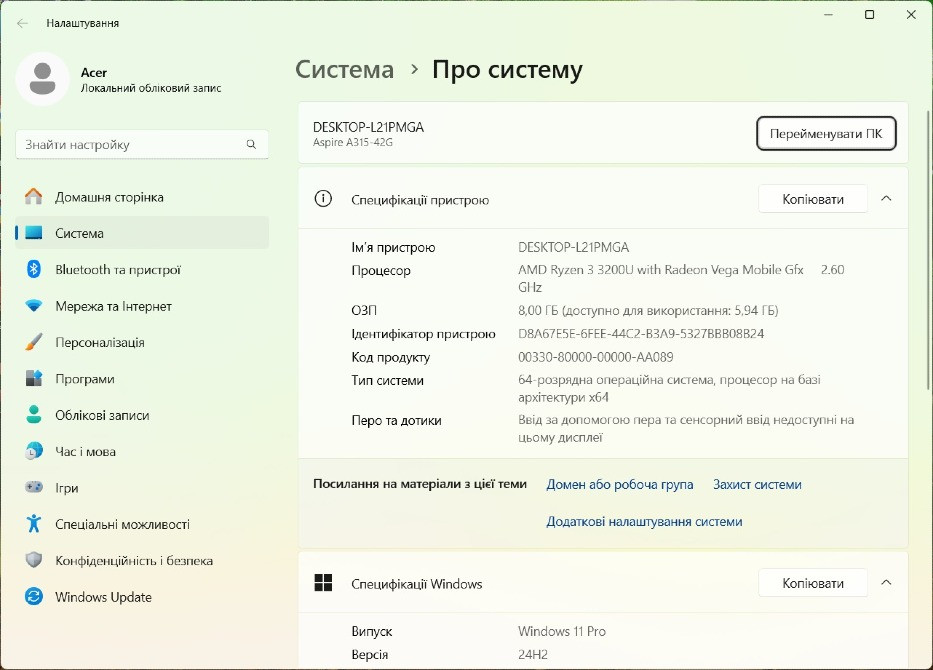Collapse the Специфікації пристрою section
Viewport: 933px width, 670px height.
pyautogui.click(x=886, y=198)
